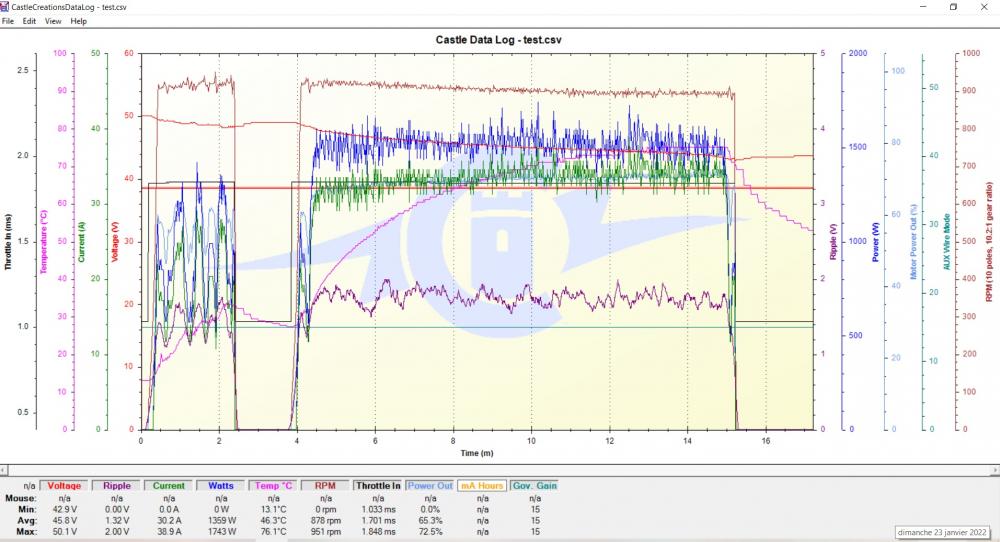Click the Avg RPM value 878 rpm
Image resolution: width=1000 pixels, height=542 pixels.
click(x=325, y=520)
